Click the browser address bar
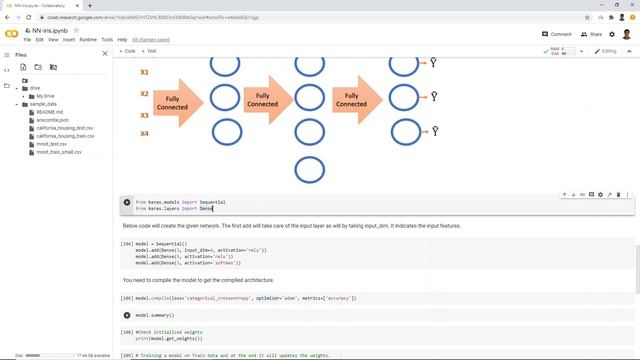 pos(310,17)
